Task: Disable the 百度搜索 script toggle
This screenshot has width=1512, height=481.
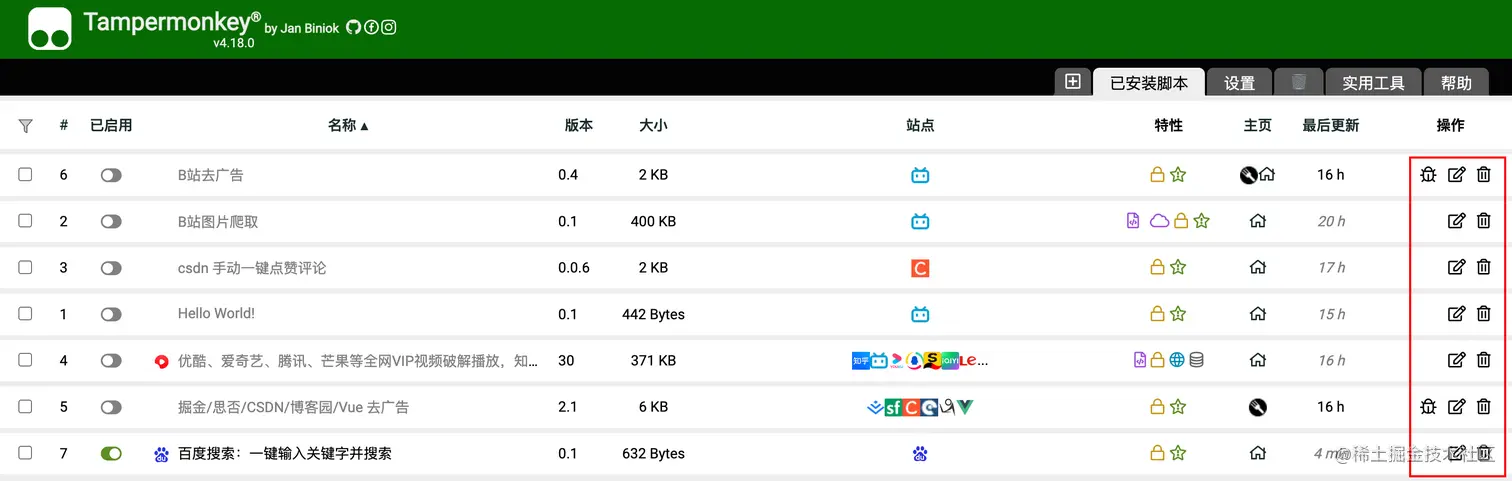Action: click(111, 453)
